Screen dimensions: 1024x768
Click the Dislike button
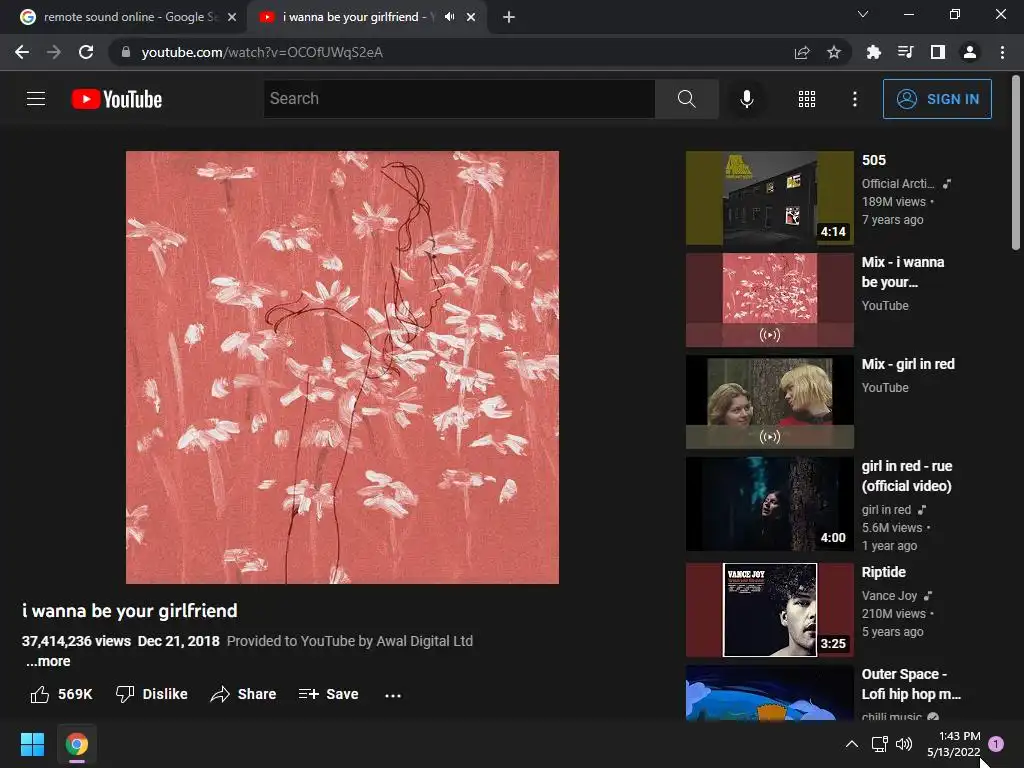(x=152, y=694)
